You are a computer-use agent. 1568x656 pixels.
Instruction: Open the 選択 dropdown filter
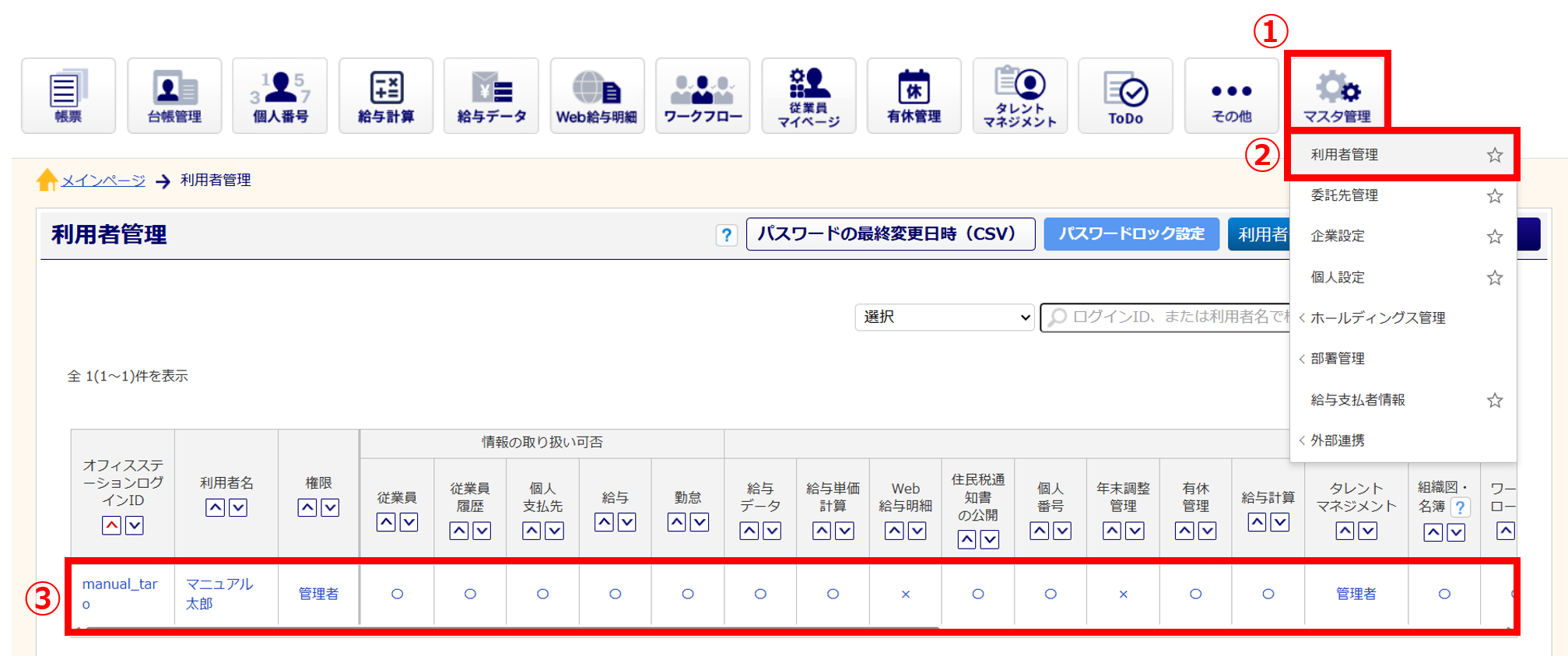tap(944, 317)
